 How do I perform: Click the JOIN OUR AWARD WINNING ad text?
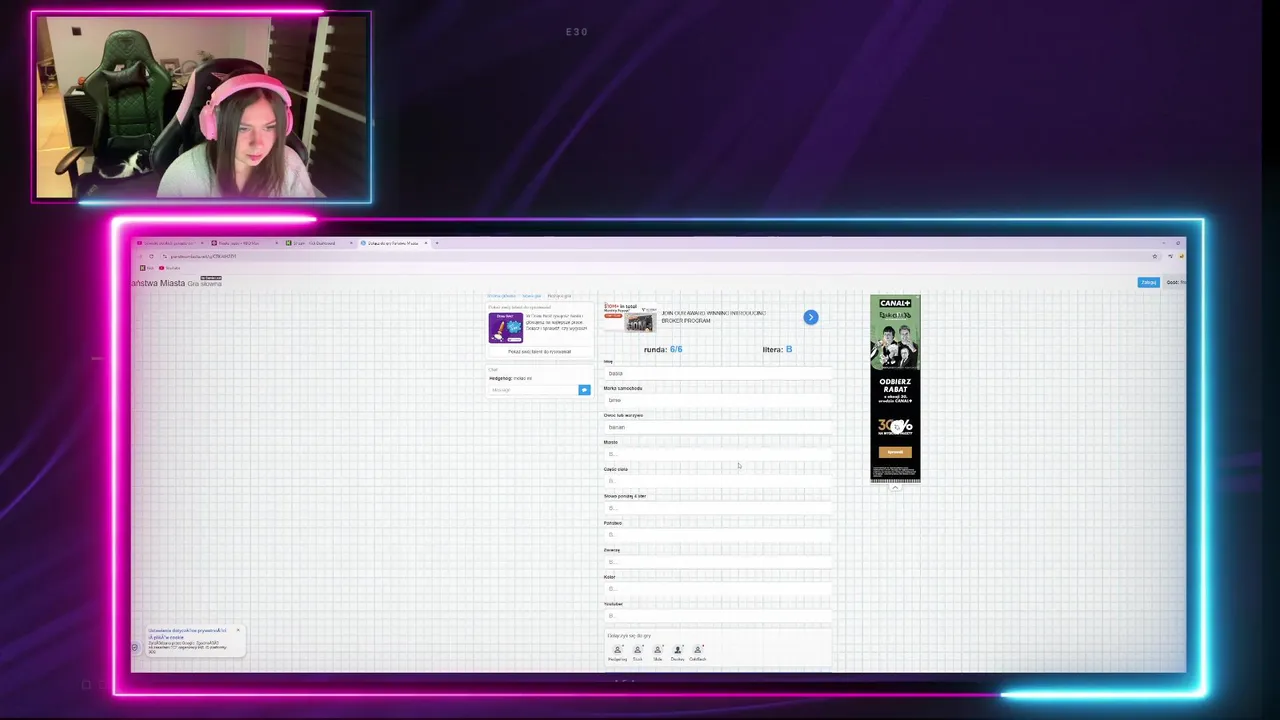point(714,317)
